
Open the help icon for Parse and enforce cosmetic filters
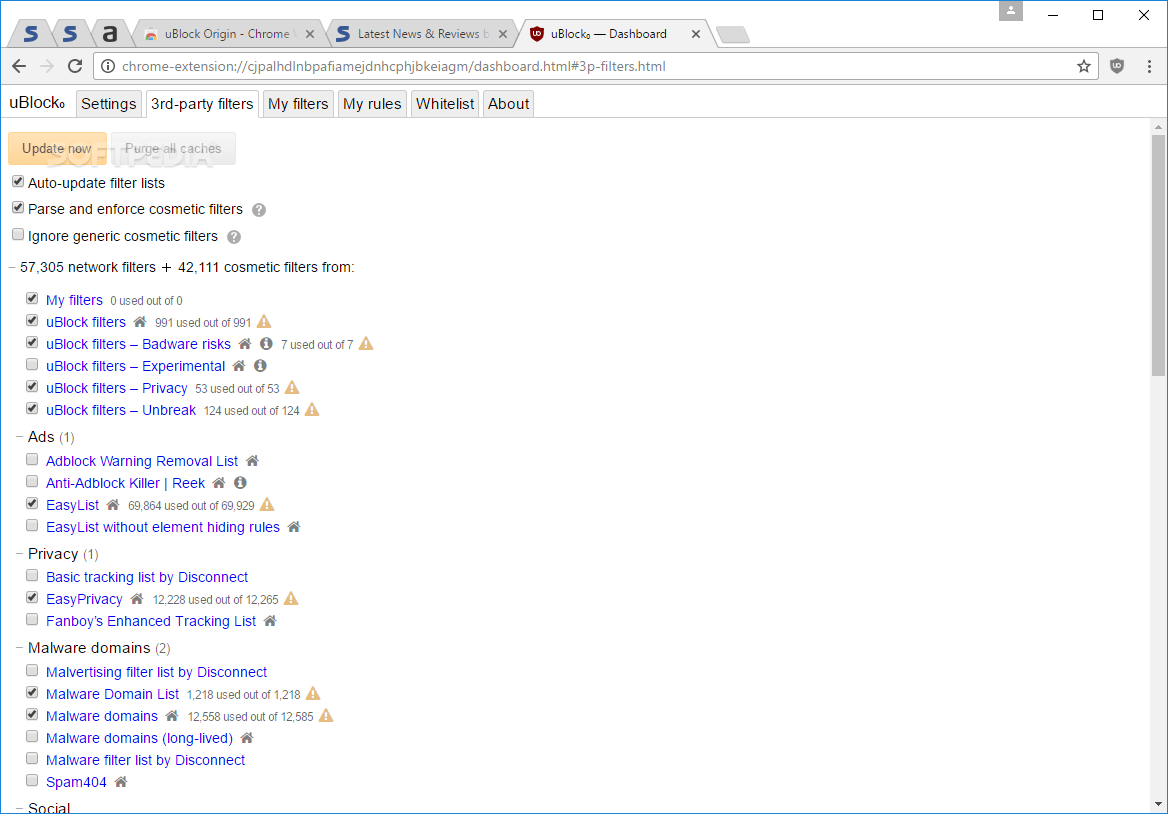(258, 209)
